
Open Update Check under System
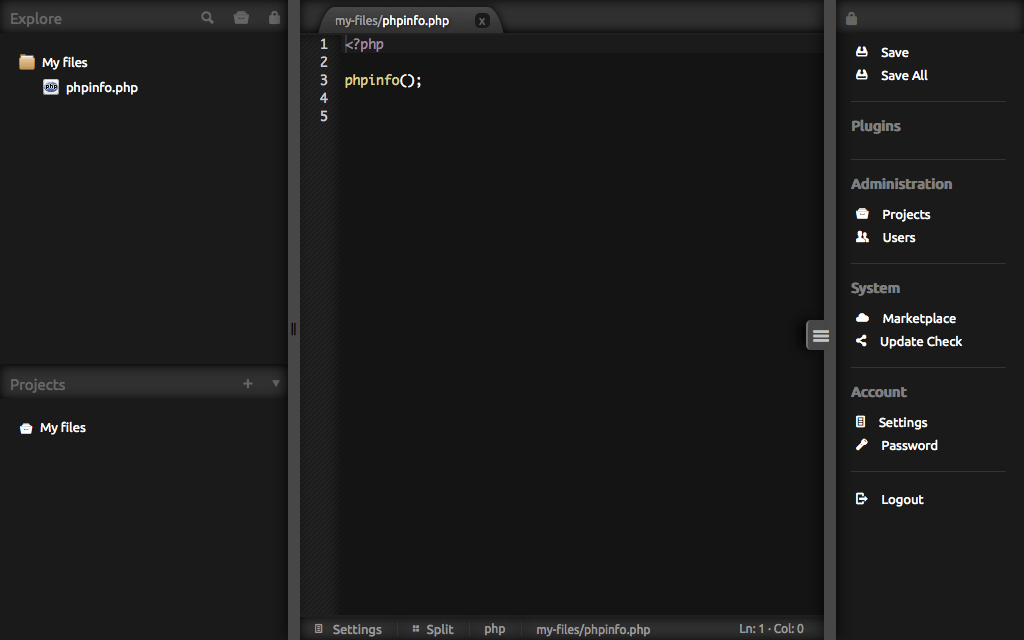pos(921,341)
